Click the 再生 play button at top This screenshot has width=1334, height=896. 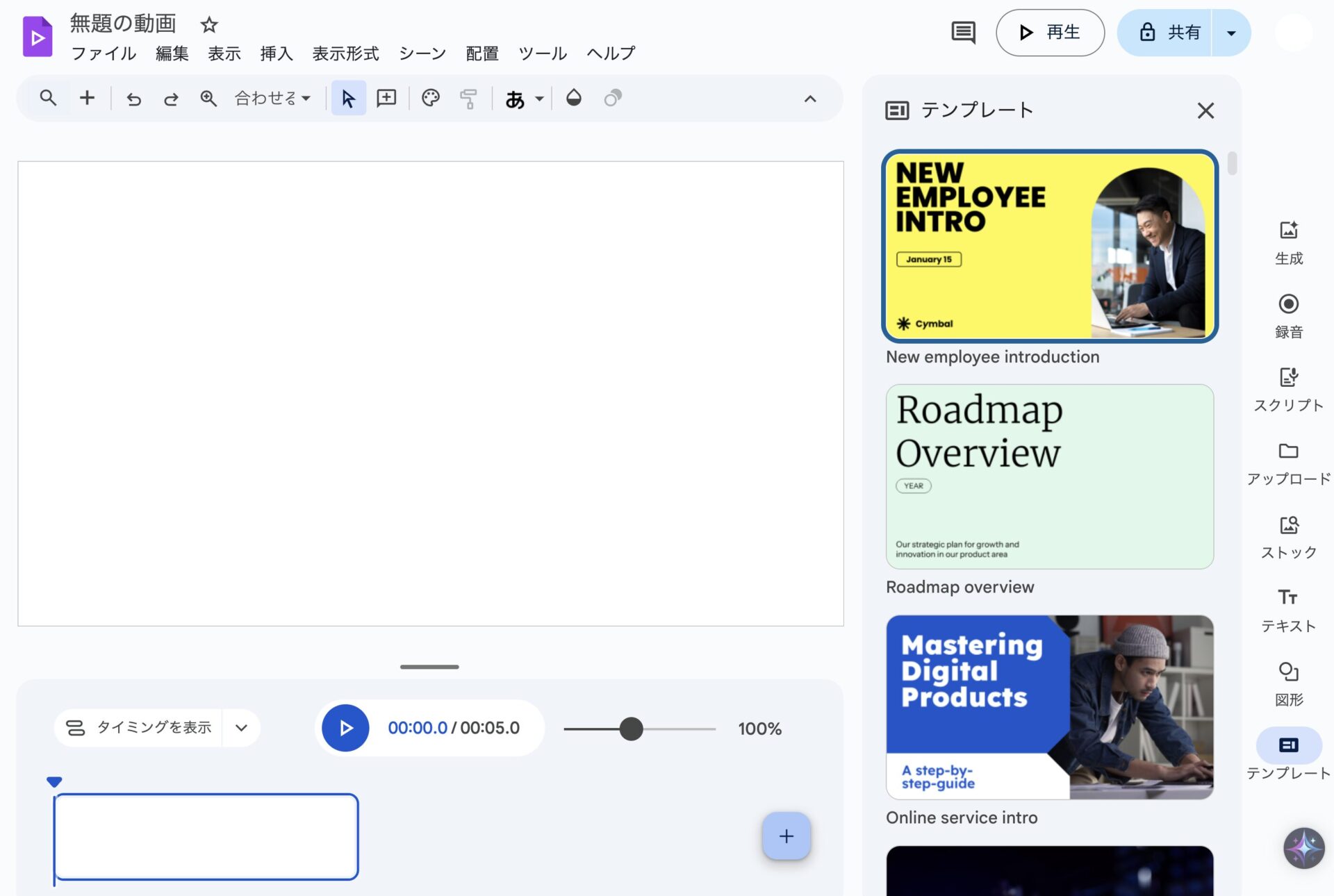click(1050, 33)
